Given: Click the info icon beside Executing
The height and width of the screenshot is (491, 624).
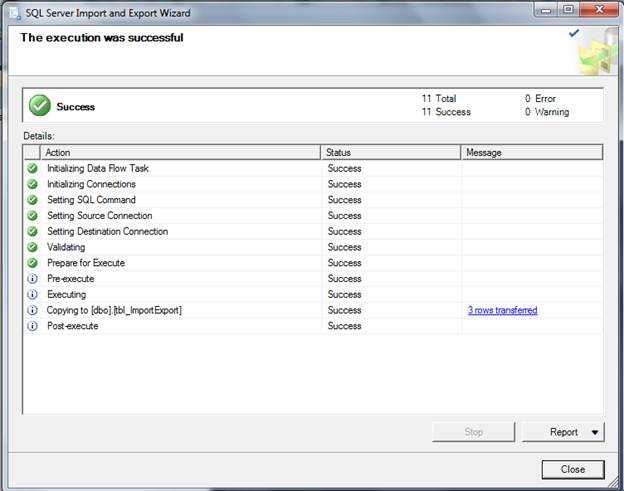Looking at the screenshot, I should tap(32, 294).
